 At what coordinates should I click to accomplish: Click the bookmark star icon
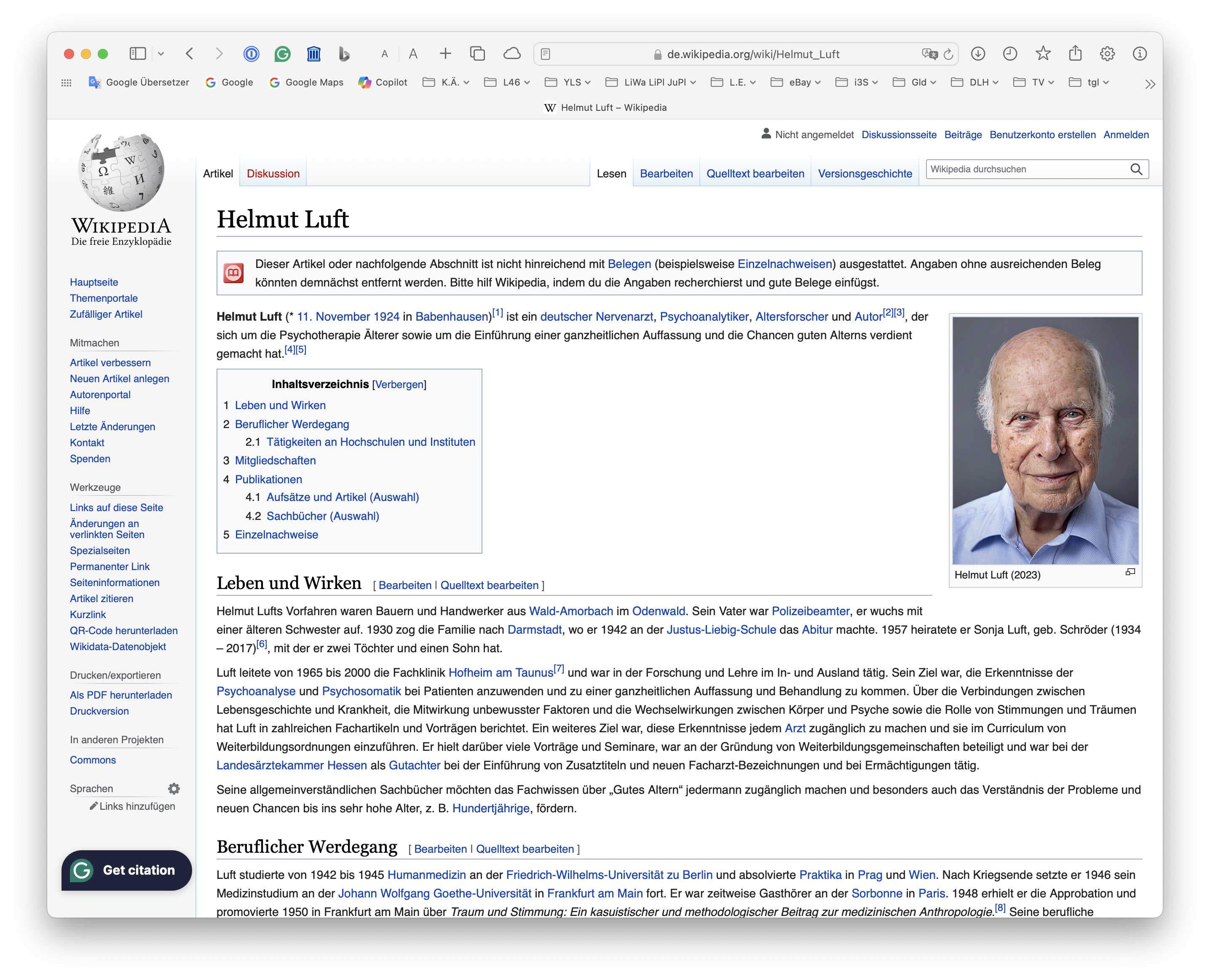pyautogui.click(x=1043, y=54)
